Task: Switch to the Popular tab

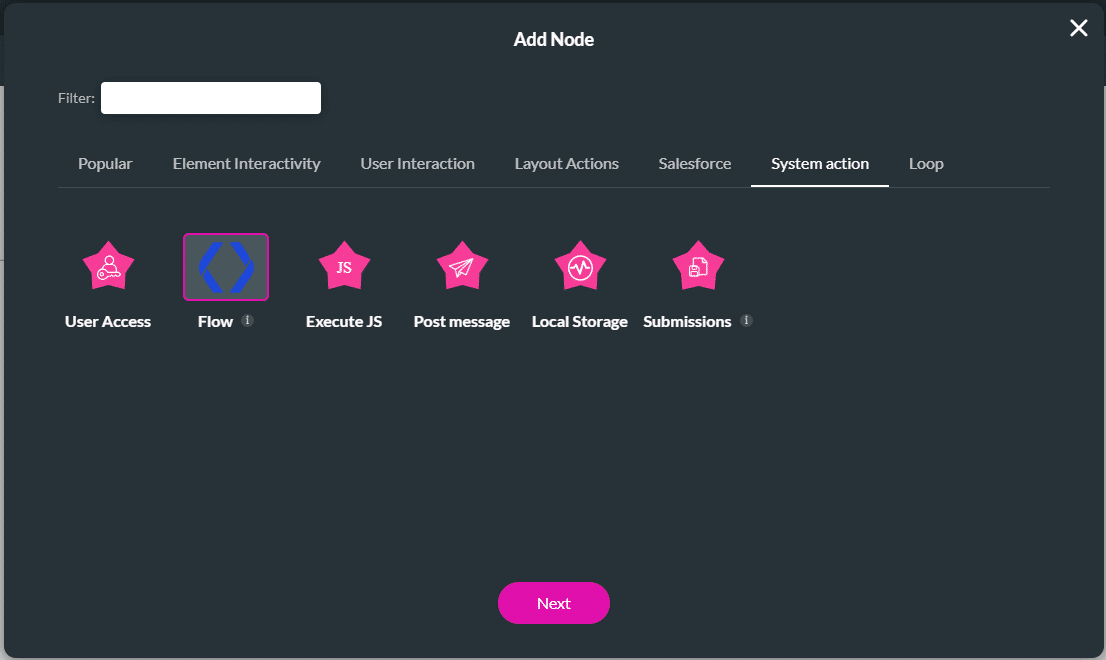Action: click(x=105, y=163)
